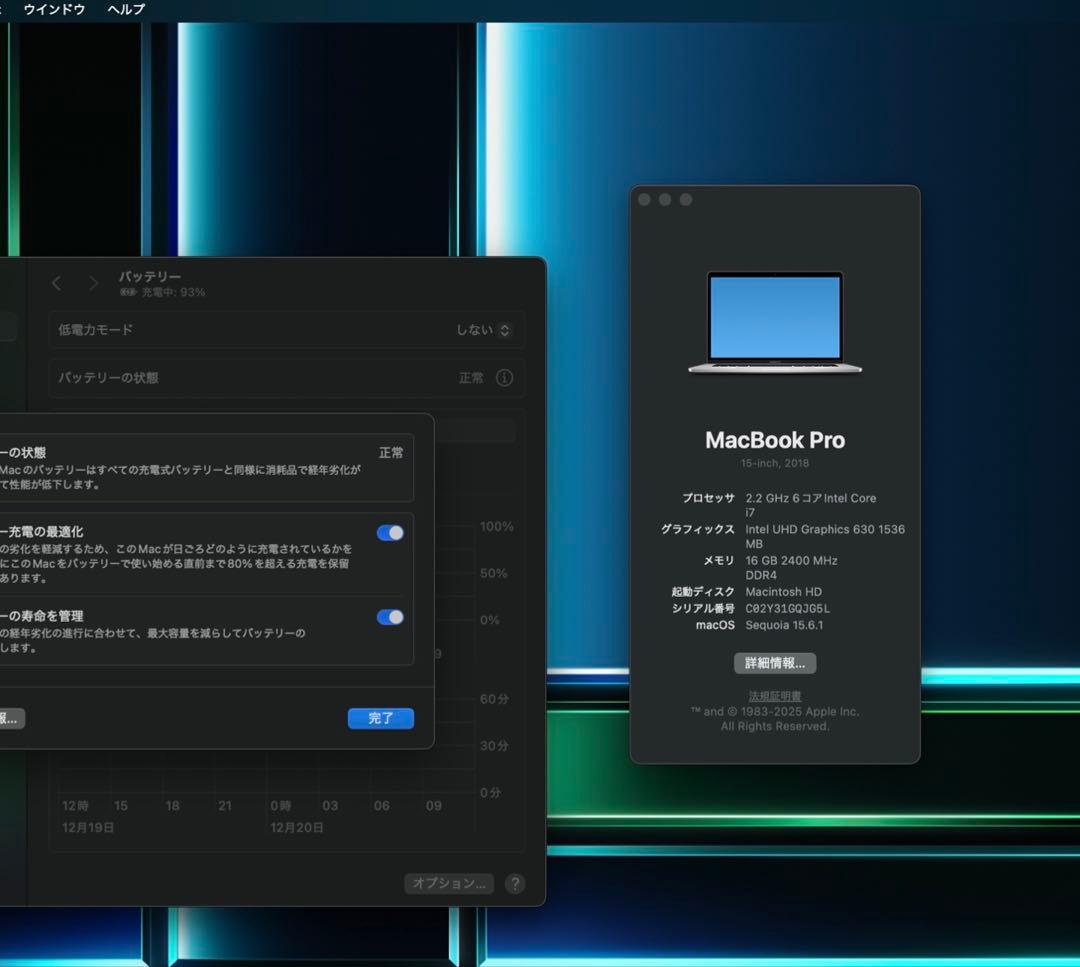Select the 12月20日 timeline label
This screenshot has height=967, width=1080.
click(x=295, y=827)
